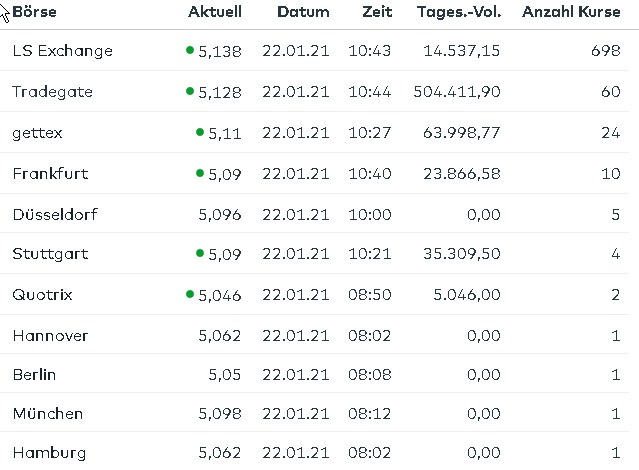The image size is (639, 470).
Task: Click the München exchange name
Action: (x=47, y=414)
